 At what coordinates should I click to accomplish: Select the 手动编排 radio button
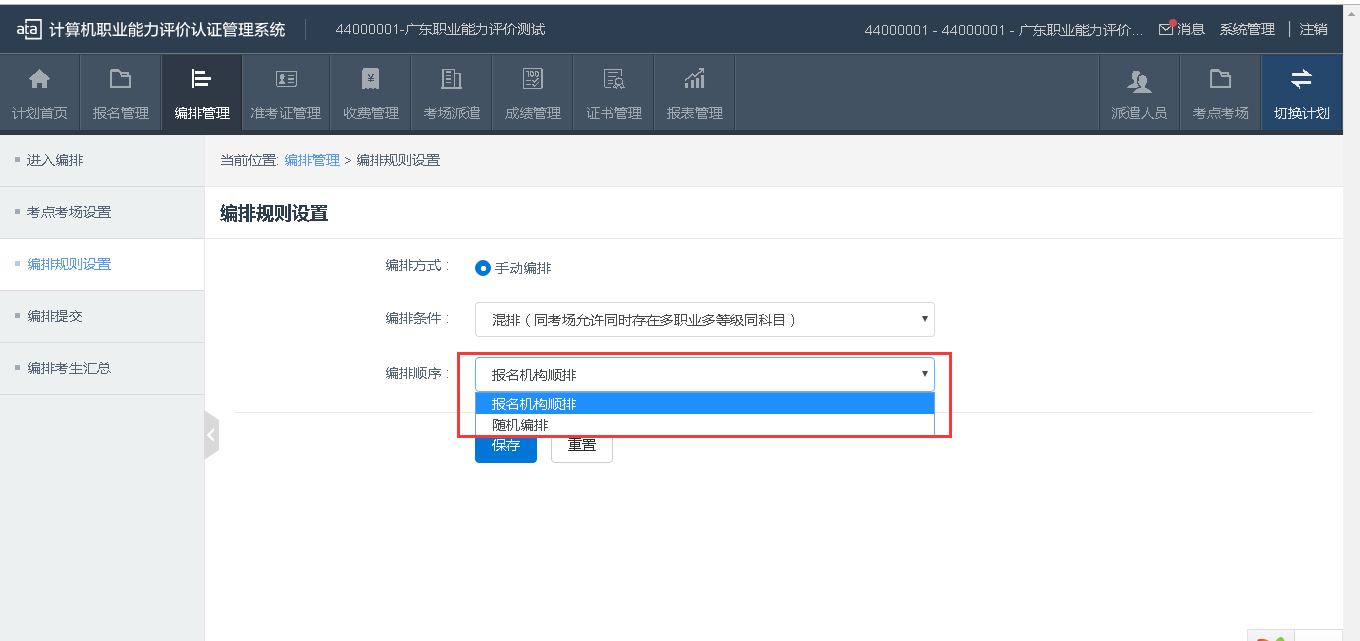(483, 268)
